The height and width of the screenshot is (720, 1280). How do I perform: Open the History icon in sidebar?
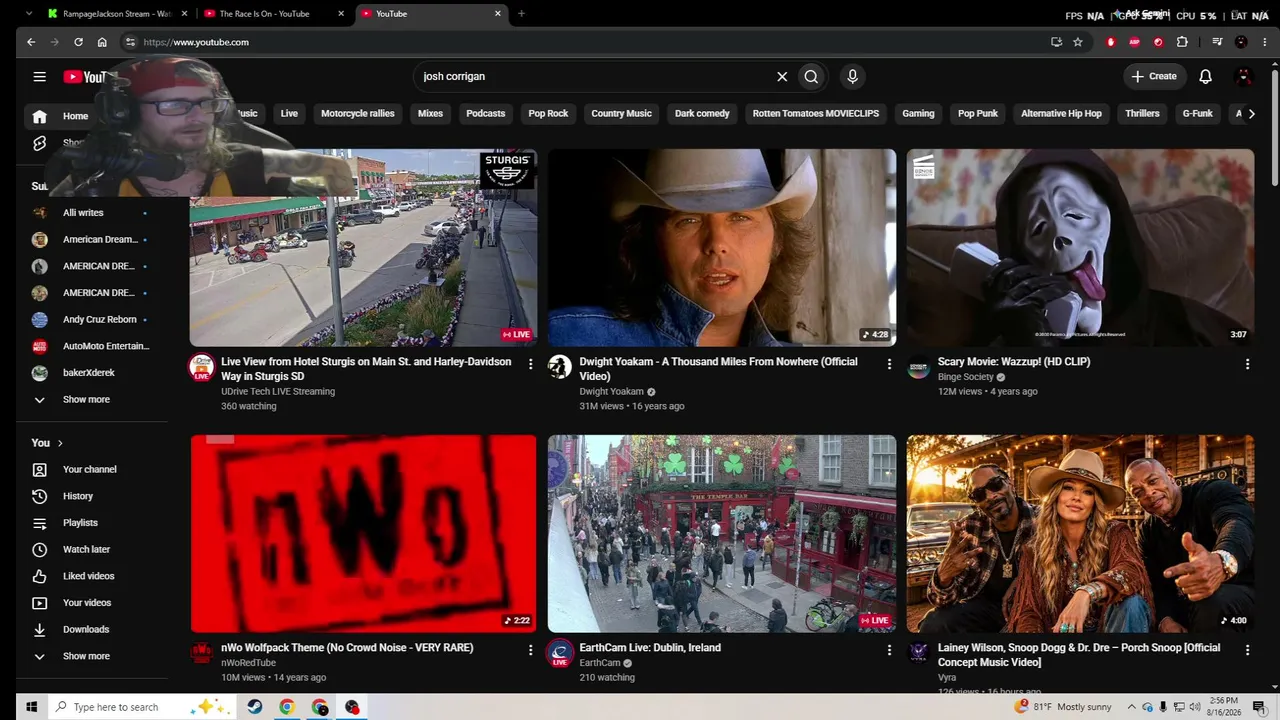(39, 496)
